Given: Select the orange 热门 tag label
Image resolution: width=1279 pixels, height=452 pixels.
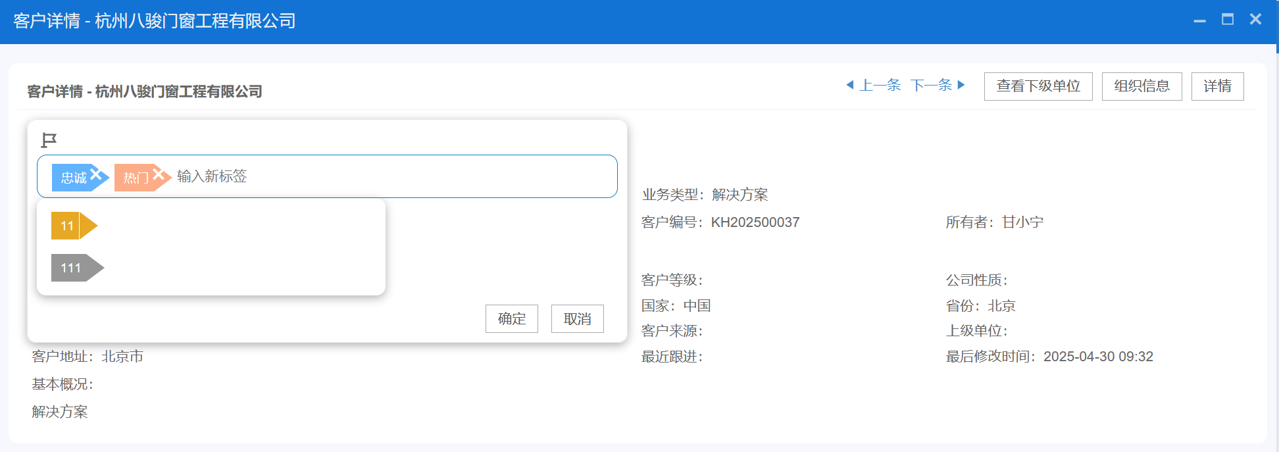Looking at the screenshot, I should click(x=135, y=177).
